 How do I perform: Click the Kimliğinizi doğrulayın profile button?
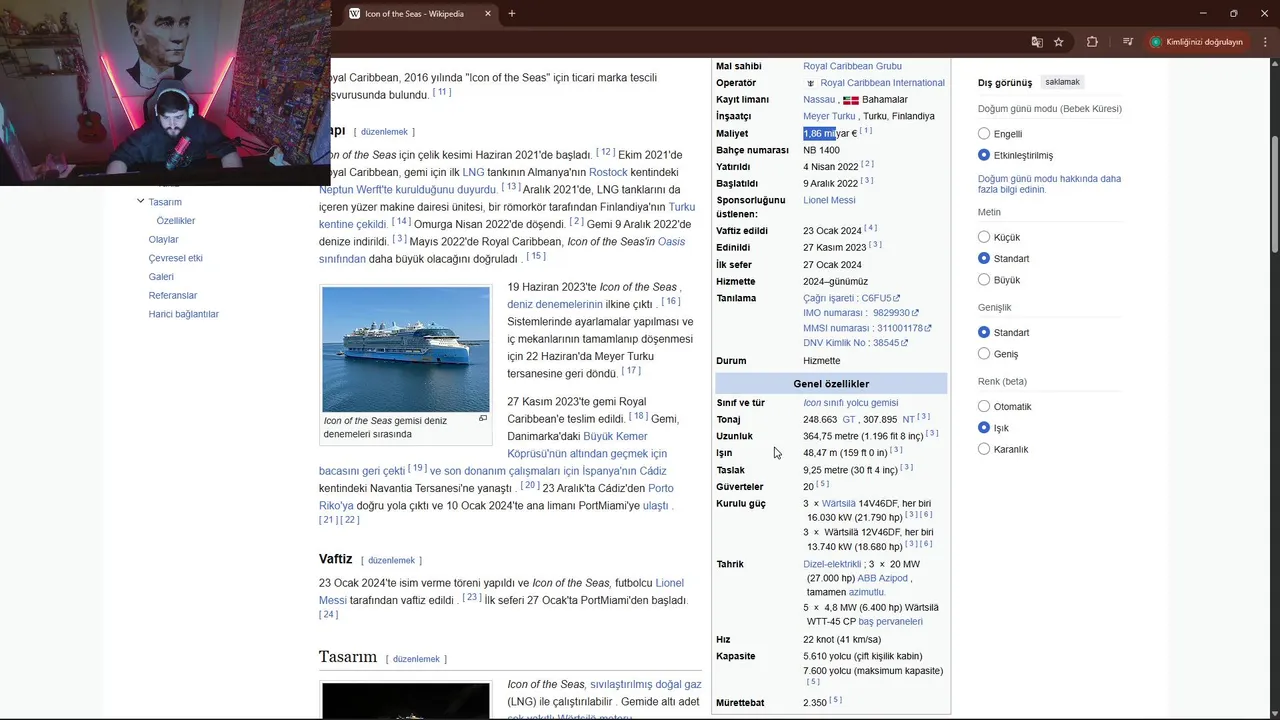point(1196,42)
